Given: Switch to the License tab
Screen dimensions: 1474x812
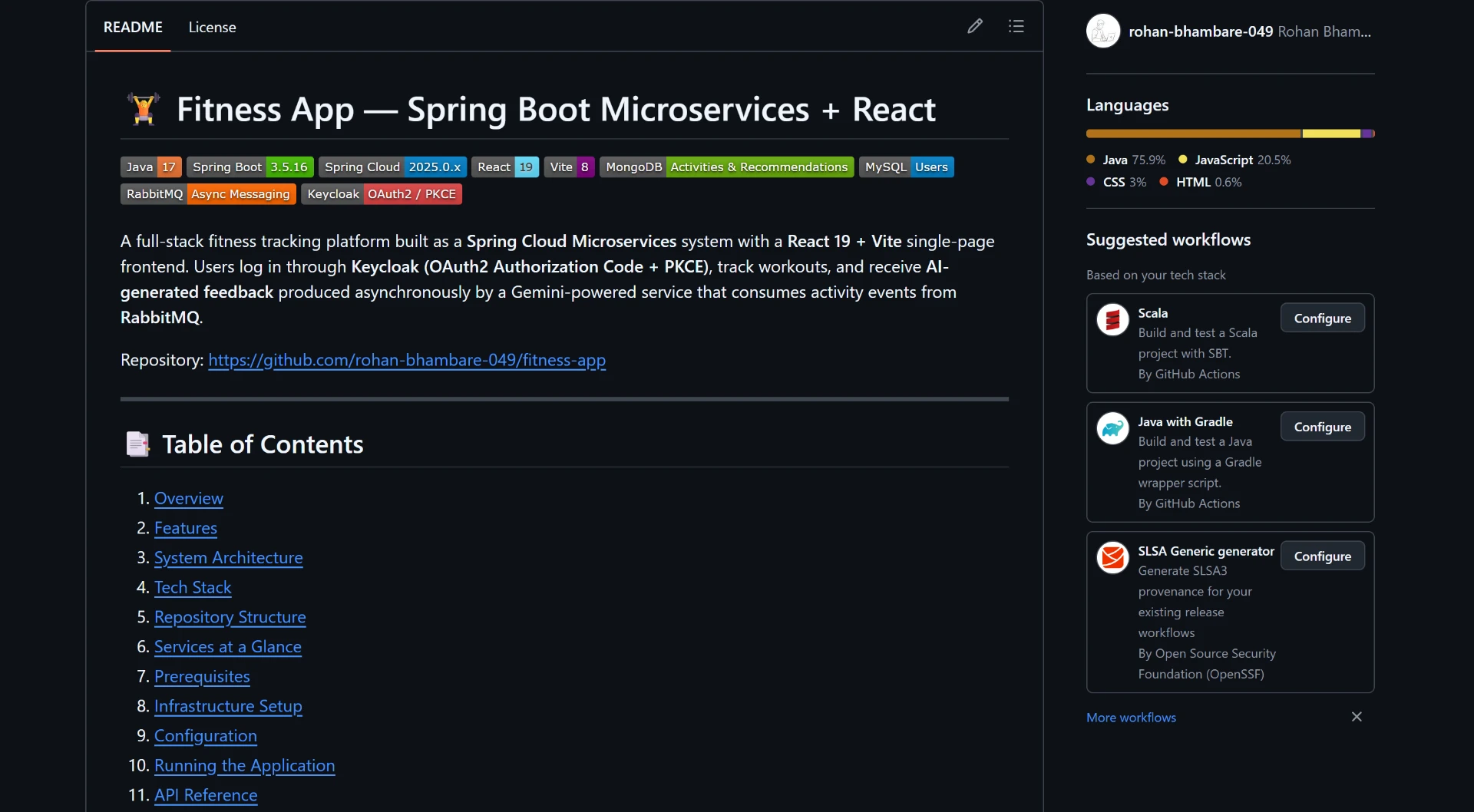Looking at the screenshot, I should (x=212, y=27).
